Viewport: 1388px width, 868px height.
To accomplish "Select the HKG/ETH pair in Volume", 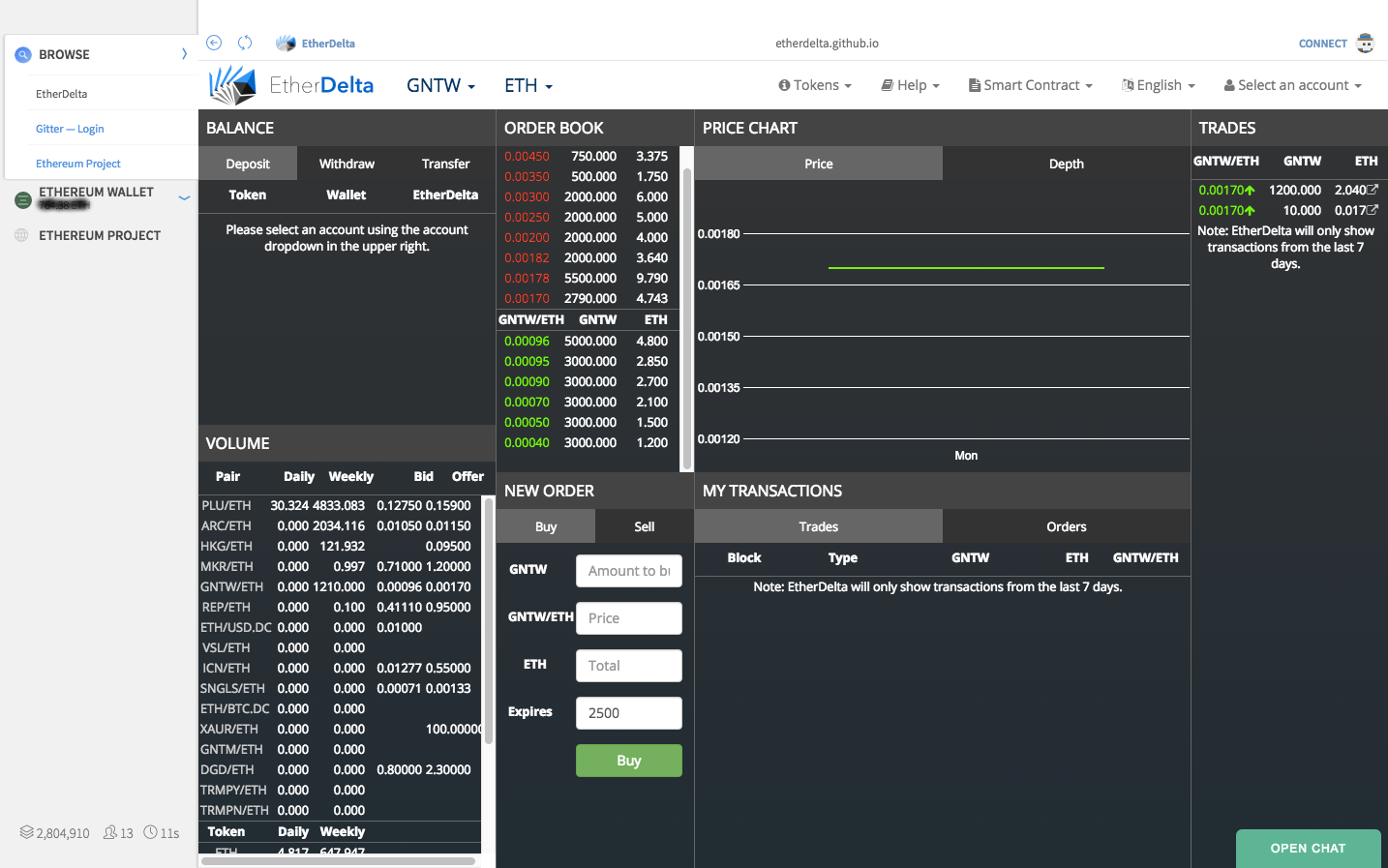I will 226,546.
